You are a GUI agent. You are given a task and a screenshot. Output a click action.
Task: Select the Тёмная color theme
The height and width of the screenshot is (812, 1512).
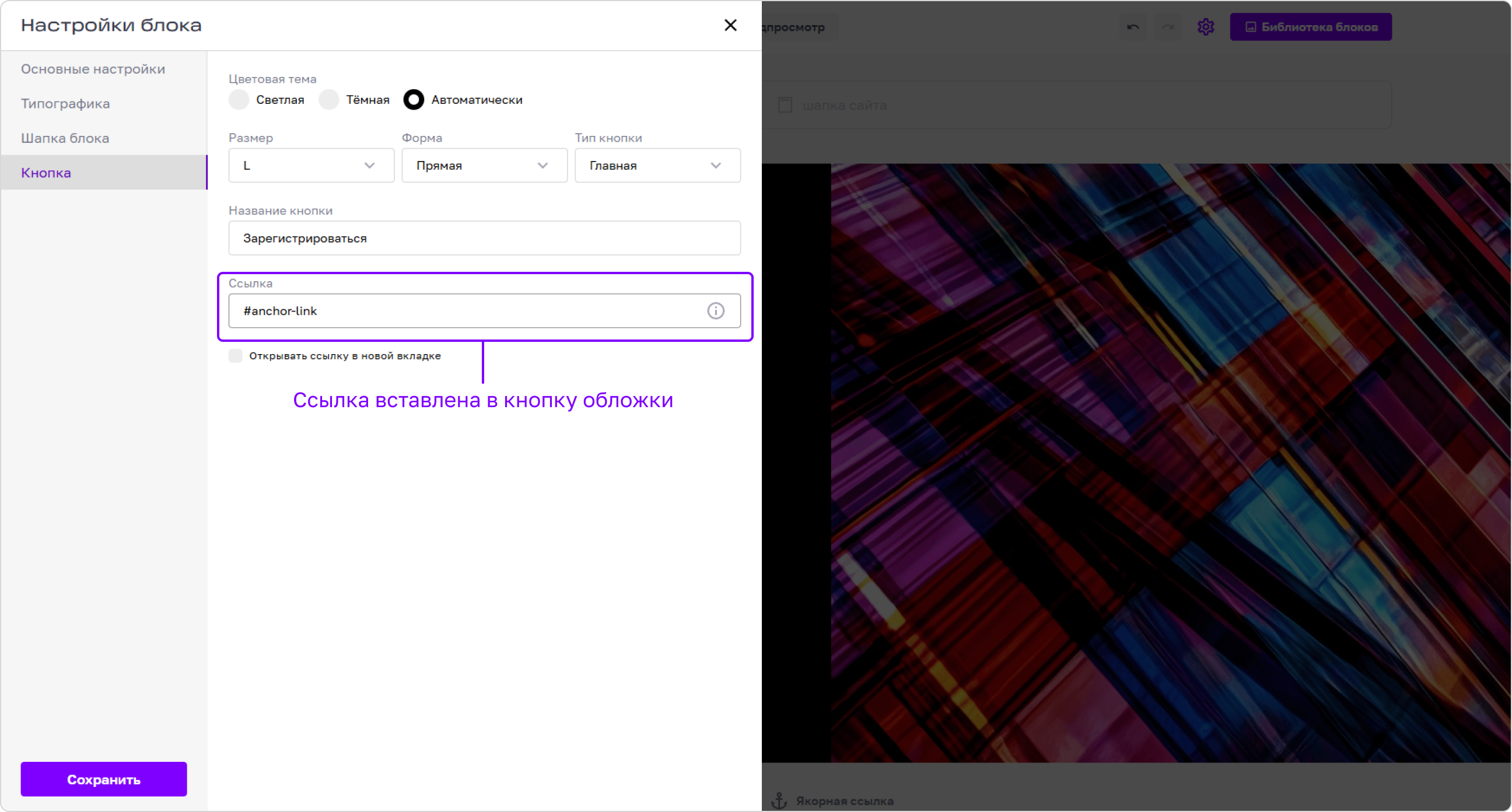click(x=328, y=100)
